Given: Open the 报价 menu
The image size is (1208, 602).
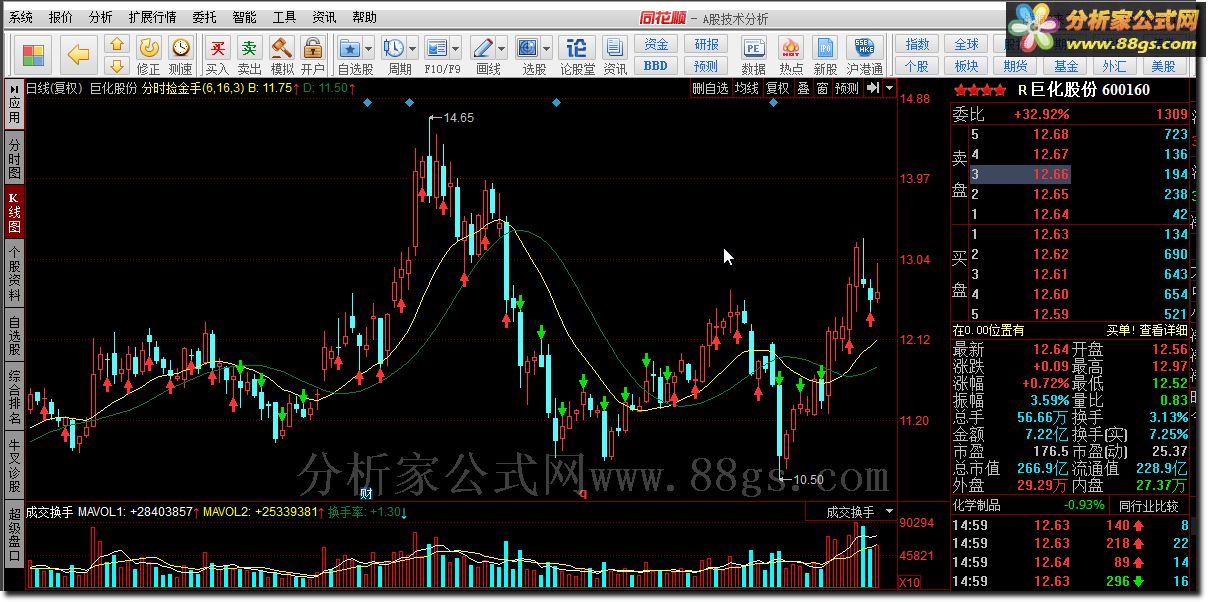Looking at the screenshot, I should click(61, 17).
